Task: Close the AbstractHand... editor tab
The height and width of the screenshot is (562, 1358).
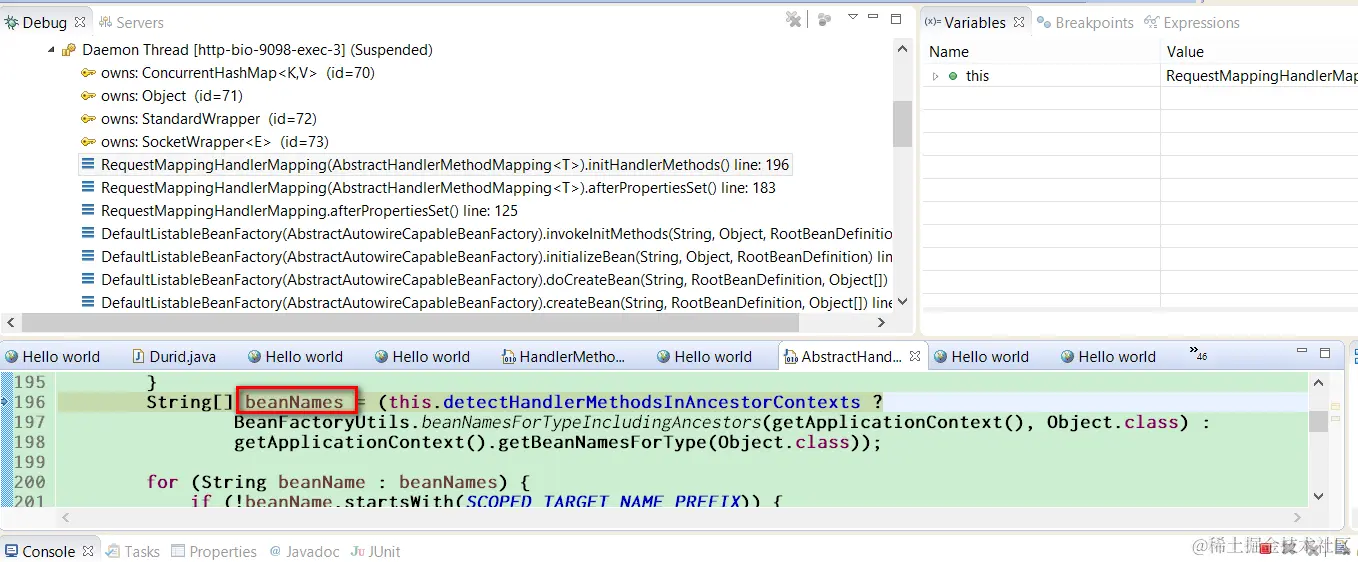Action: click(x=914, y=356)
